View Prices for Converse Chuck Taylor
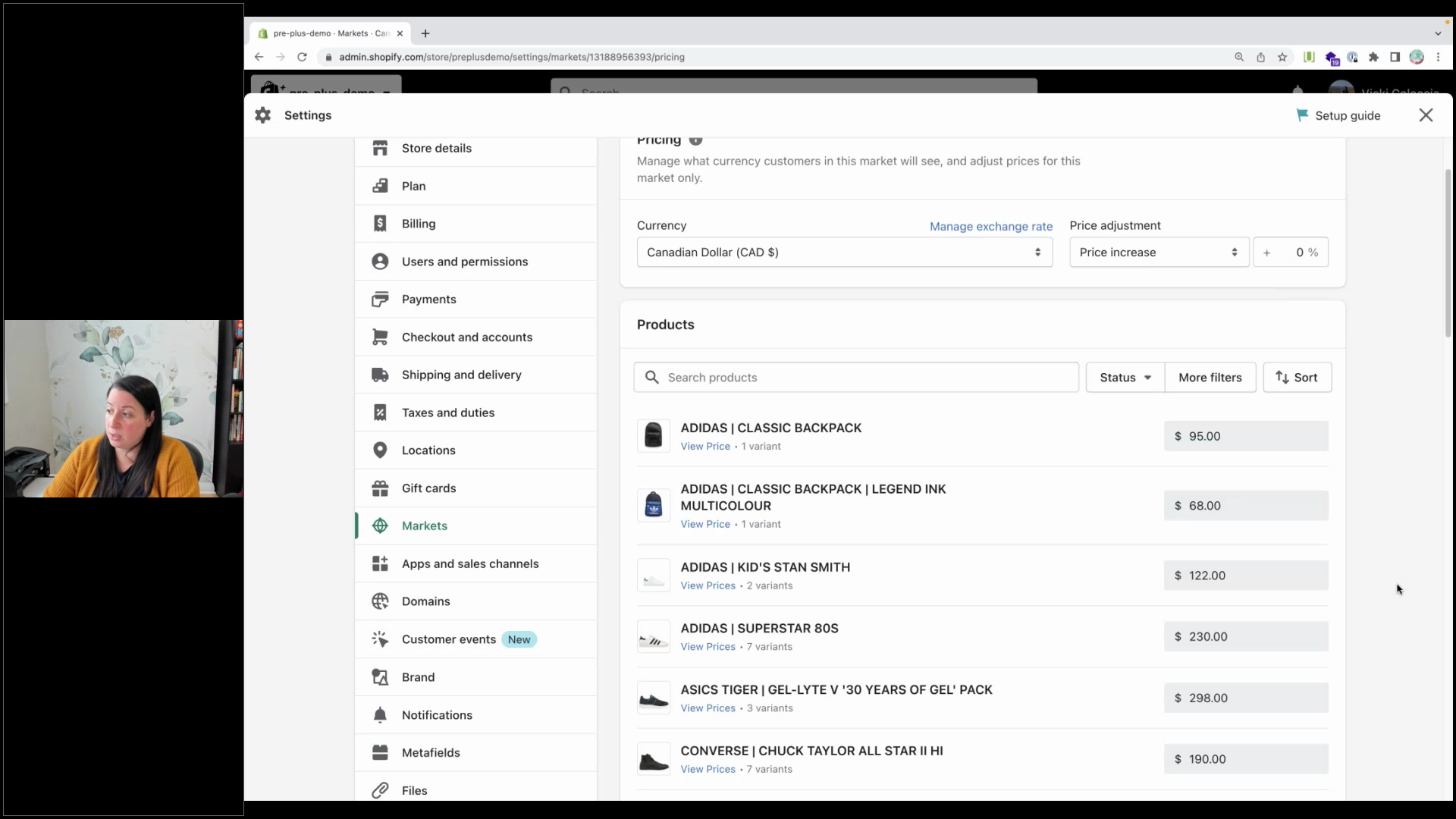Viewport: 1456px width, 819px height. pyautogui.click(x=708, y=769)
